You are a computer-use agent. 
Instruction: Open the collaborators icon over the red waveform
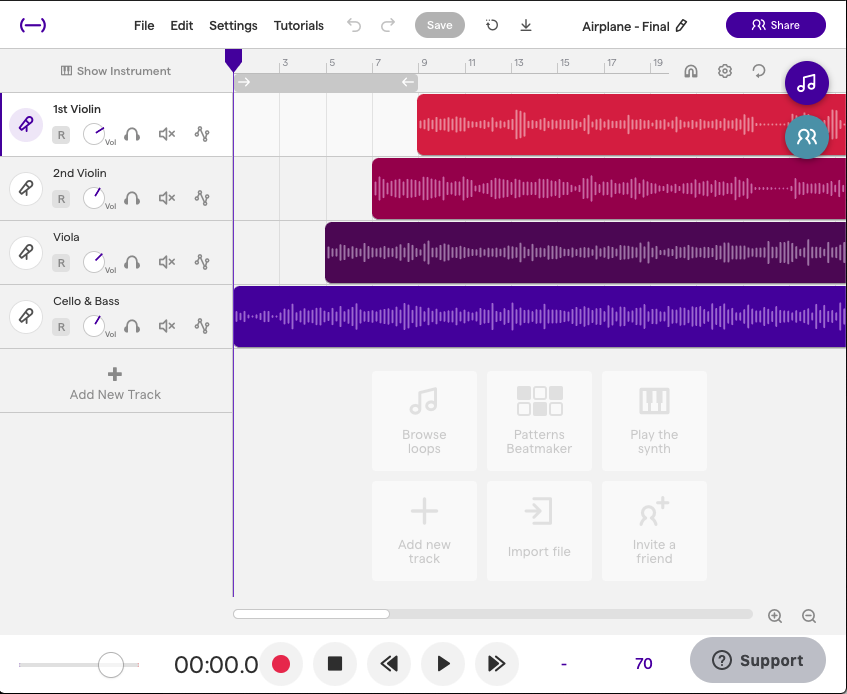point(807,137)
